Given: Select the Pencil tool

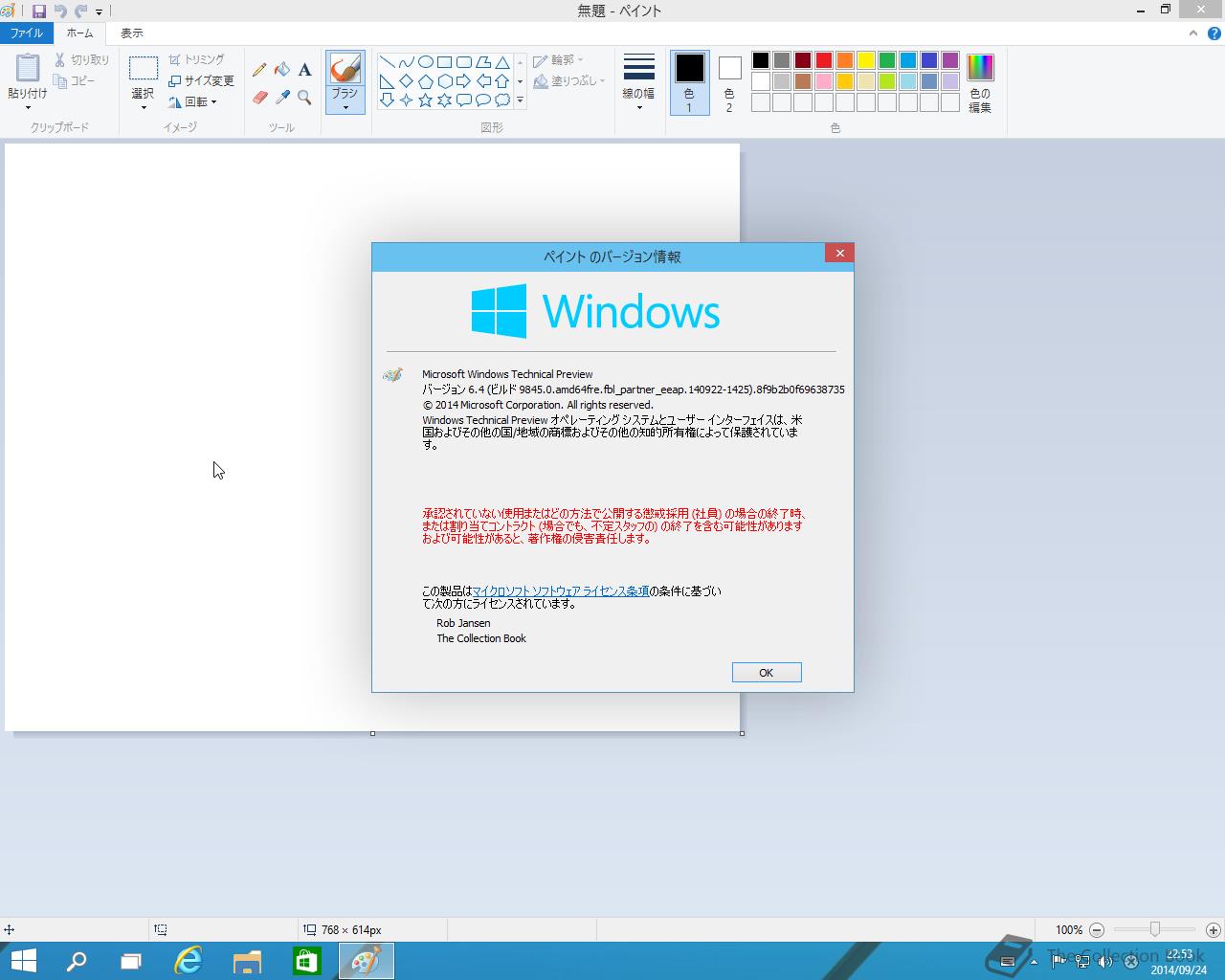Looking at the screenshot, I should coord(259,70).
